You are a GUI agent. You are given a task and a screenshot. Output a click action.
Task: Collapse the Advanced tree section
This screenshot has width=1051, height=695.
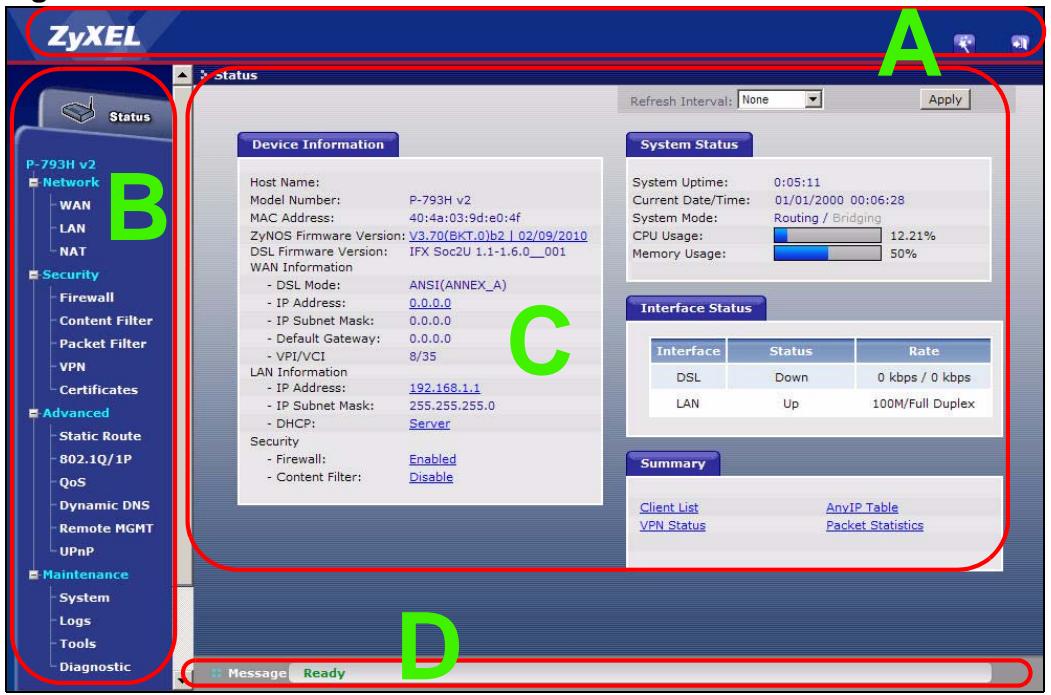pos(34,414)
